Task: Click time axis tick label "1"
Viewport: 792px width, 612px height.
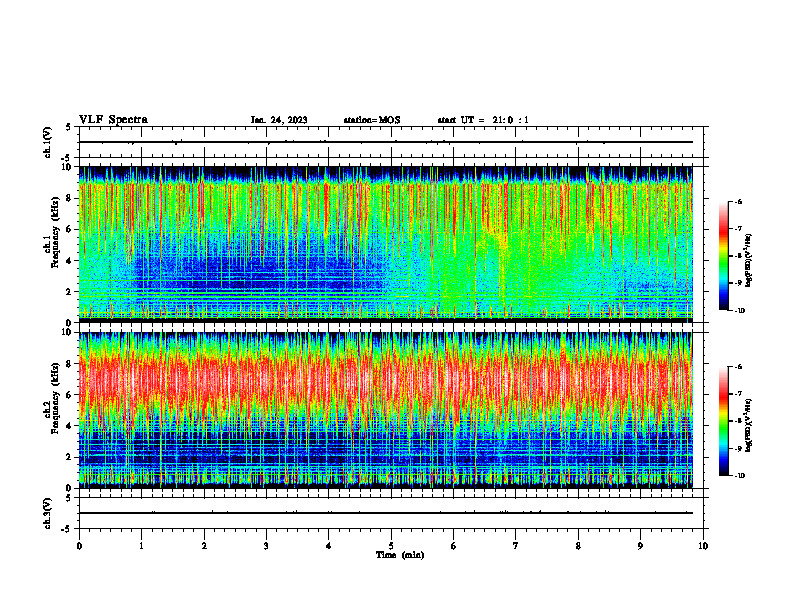Action: click(141, 546)
